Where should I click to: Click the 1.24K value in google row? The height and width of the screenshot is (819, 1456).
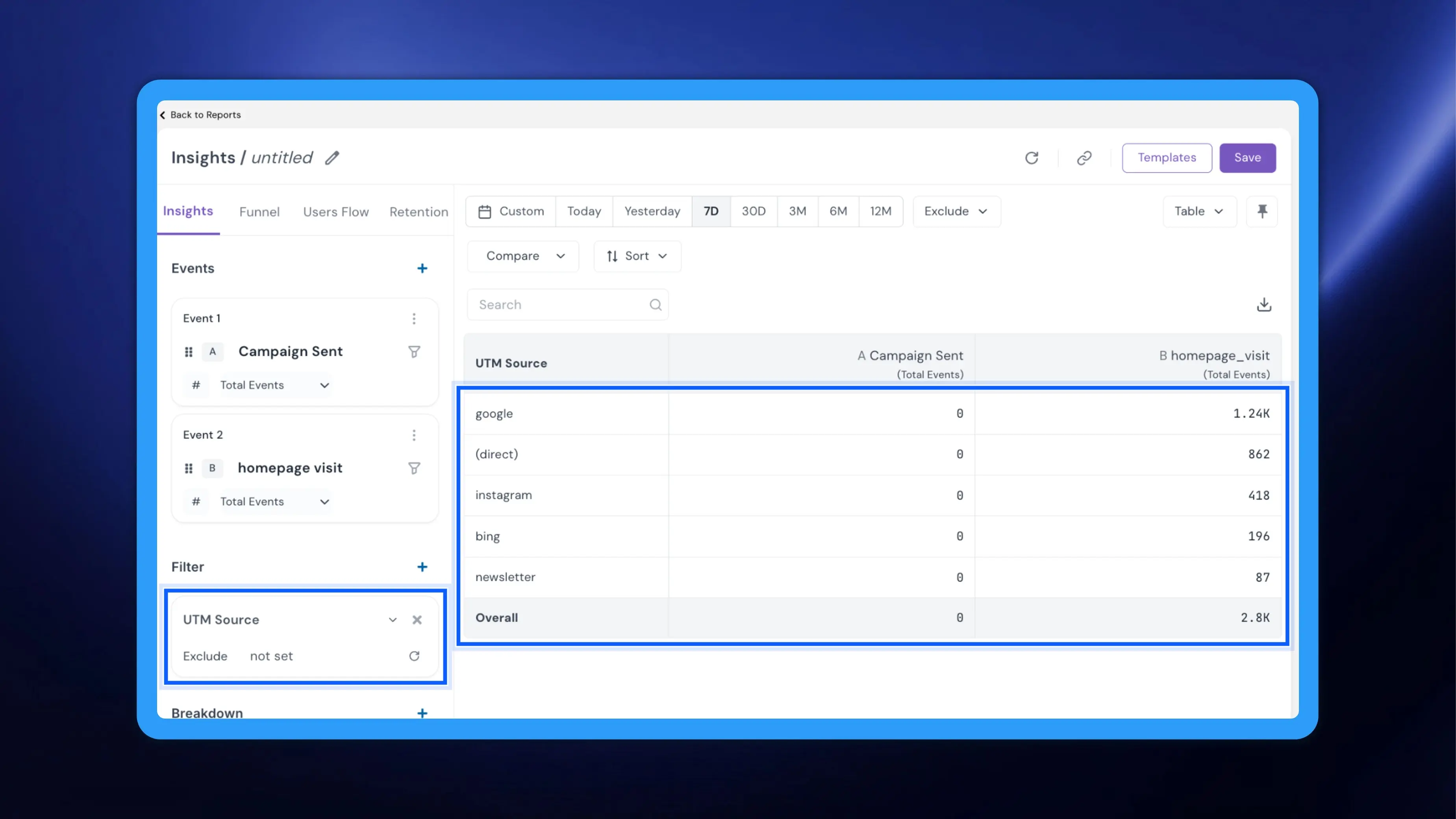(1251, 414)
